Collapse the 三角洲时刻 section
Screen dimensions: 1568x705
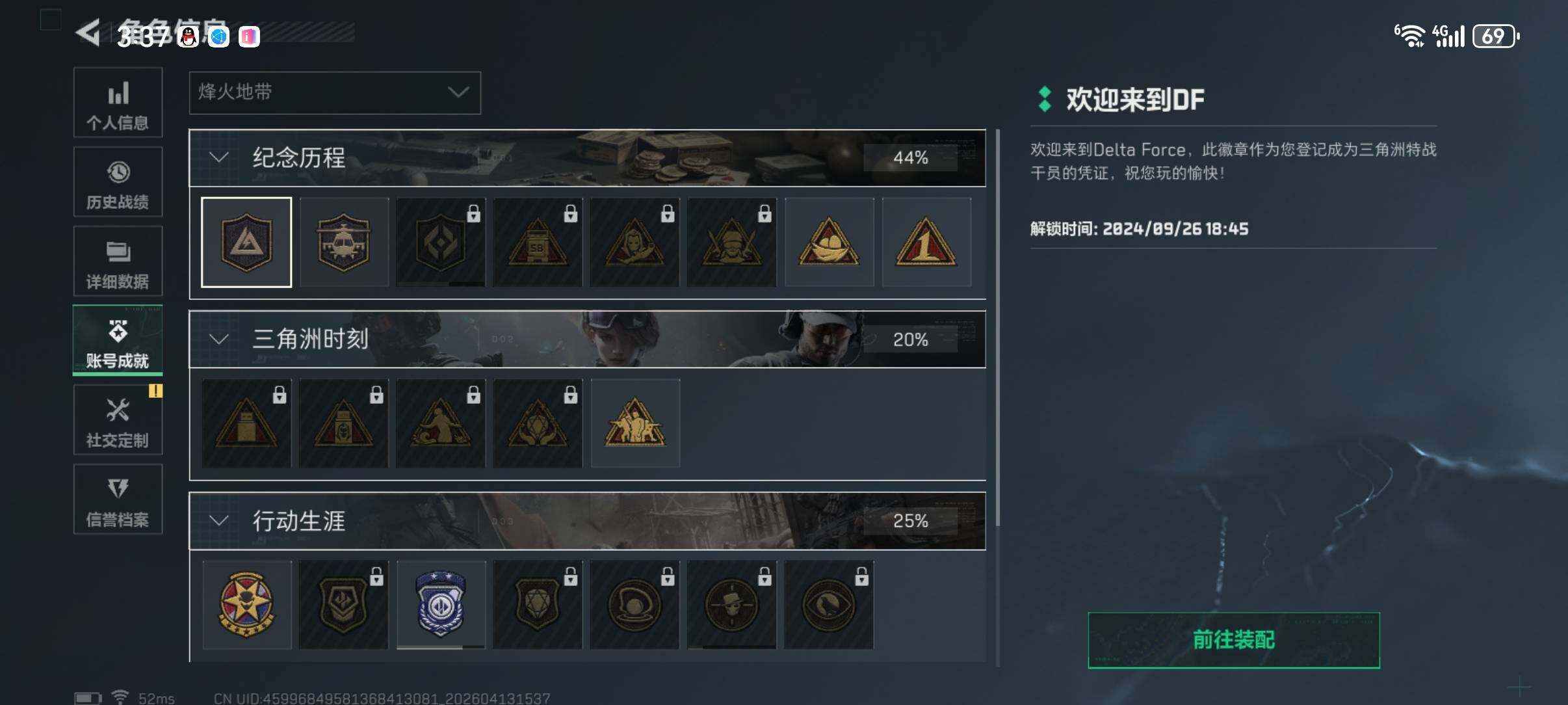[x=219, y=339]
